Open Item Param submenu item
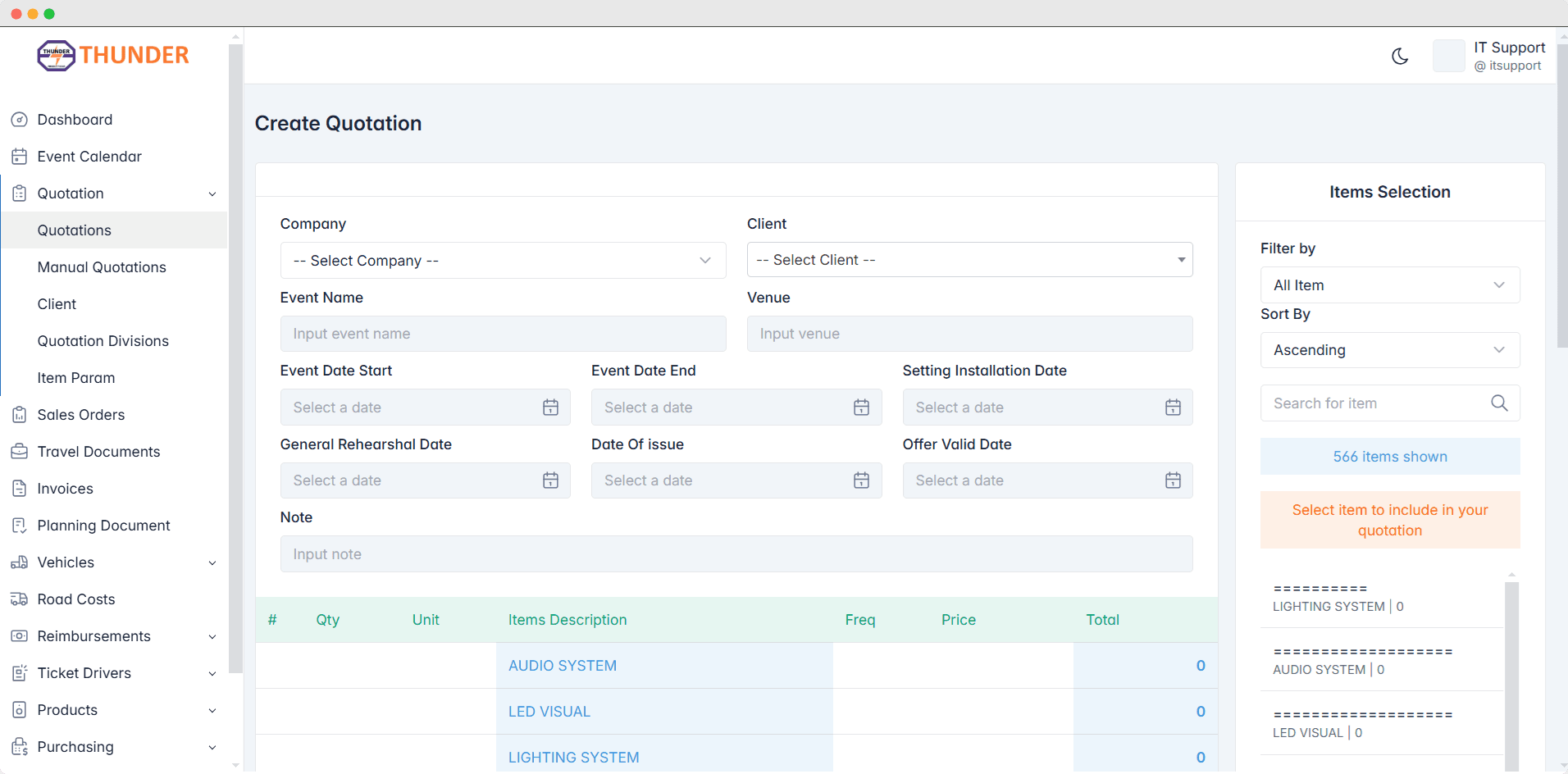 pos(114,378)
